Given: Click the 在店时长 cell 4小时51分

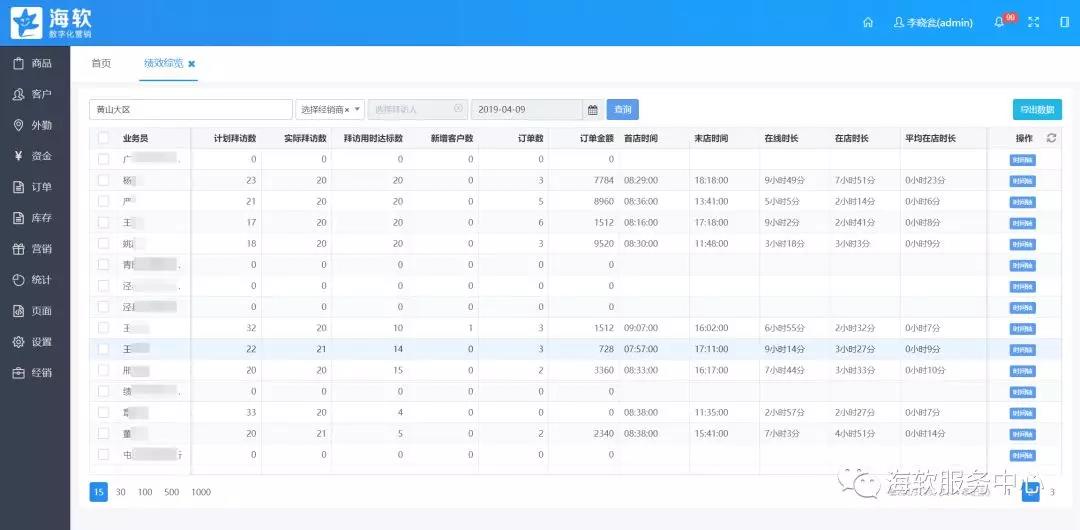Looking at the screenshot, I should click(x=855, y=434).
